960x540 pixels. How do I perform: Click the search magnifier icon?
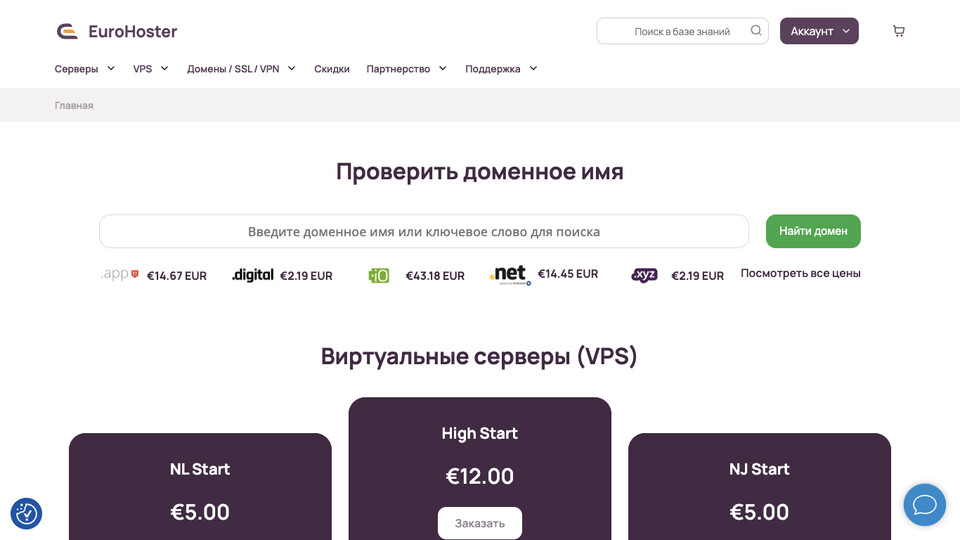click(756, 31)
